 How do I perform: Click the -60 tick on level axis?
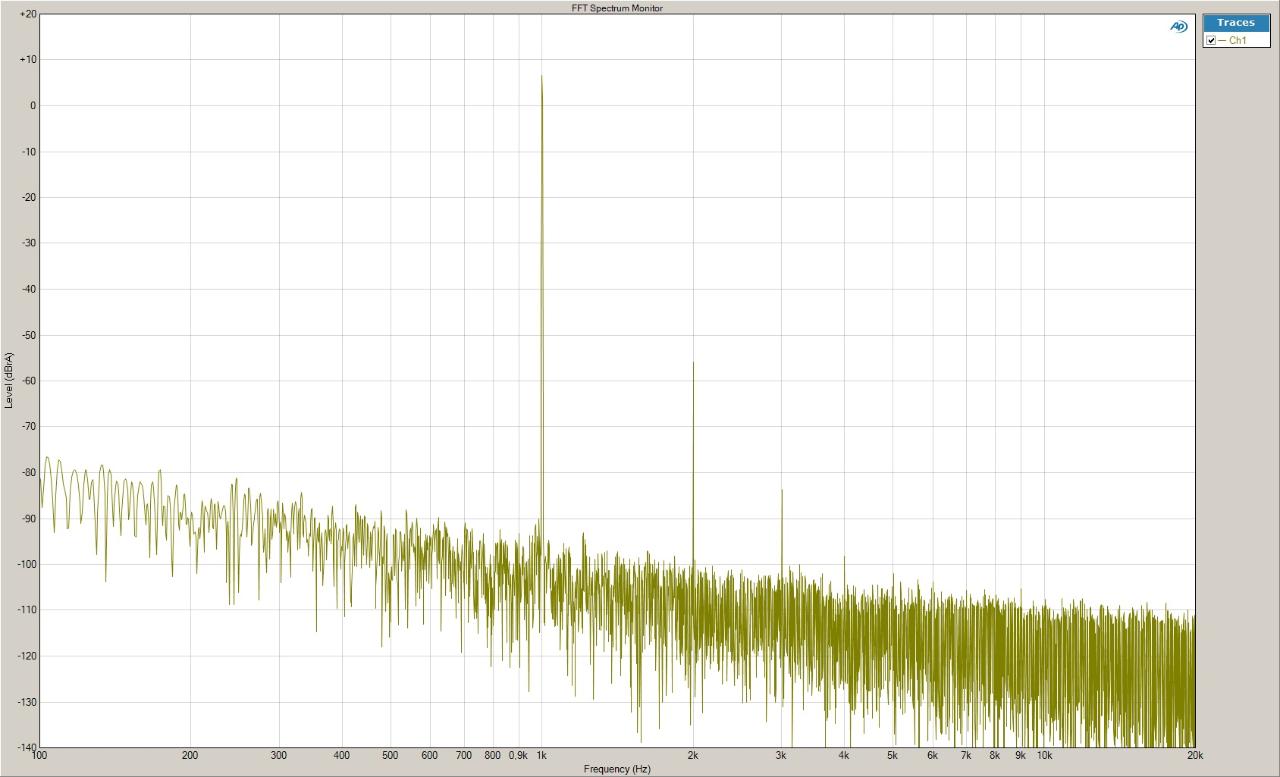[x=29, y=381]
